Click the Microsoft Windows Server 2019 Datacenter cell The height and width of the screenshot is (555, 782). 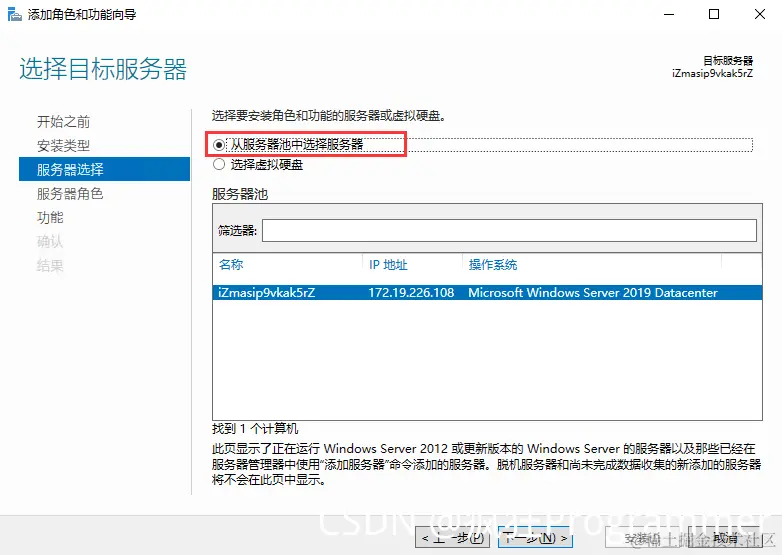tap(592, 293)
